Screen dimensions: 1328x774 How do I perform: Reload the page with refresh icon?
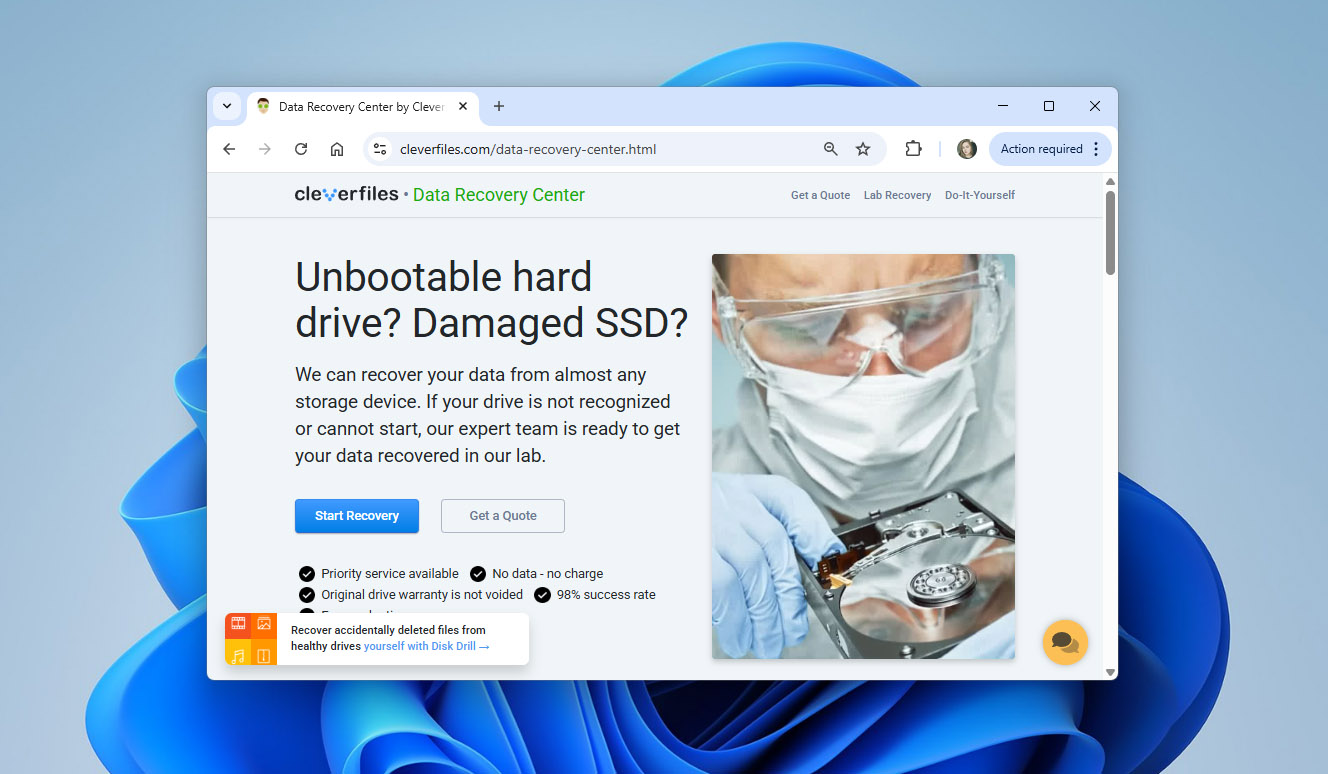301,149
